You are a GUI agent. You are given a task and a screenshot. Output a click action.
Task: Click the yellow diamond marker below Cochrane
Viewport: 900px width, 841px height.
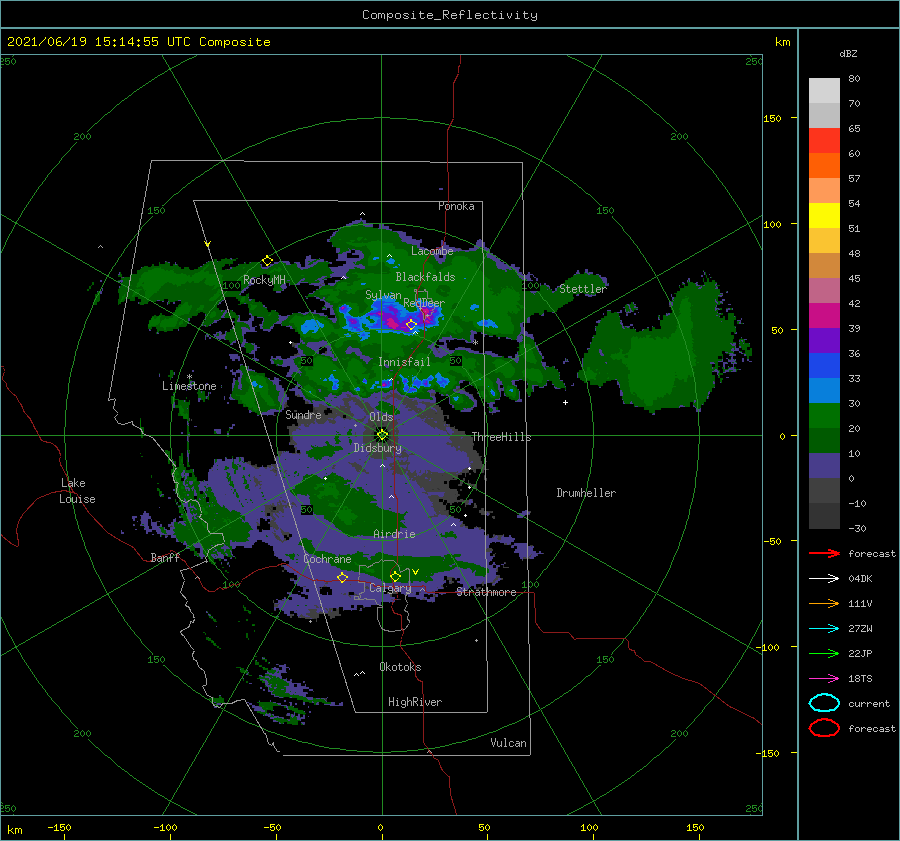click(x=342, y=577)
